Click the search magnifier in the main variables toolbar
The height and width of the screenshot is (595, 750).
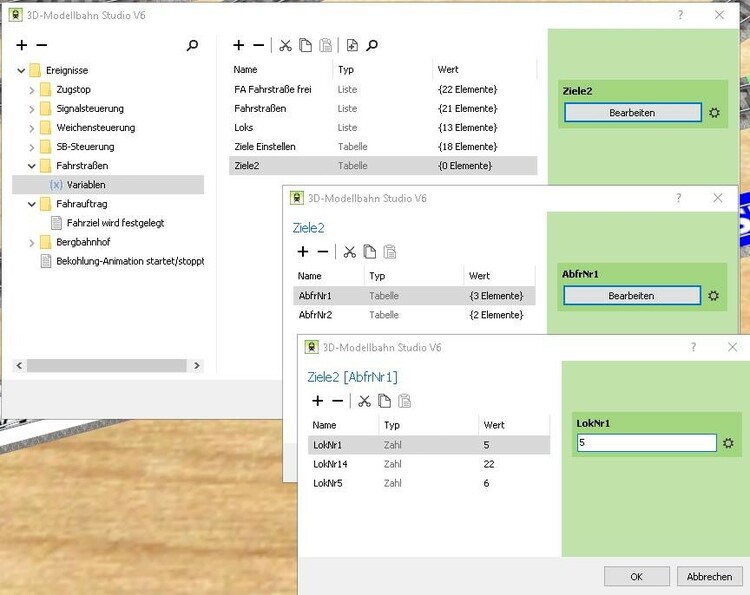pyautogui.click(x=372, y=45)
